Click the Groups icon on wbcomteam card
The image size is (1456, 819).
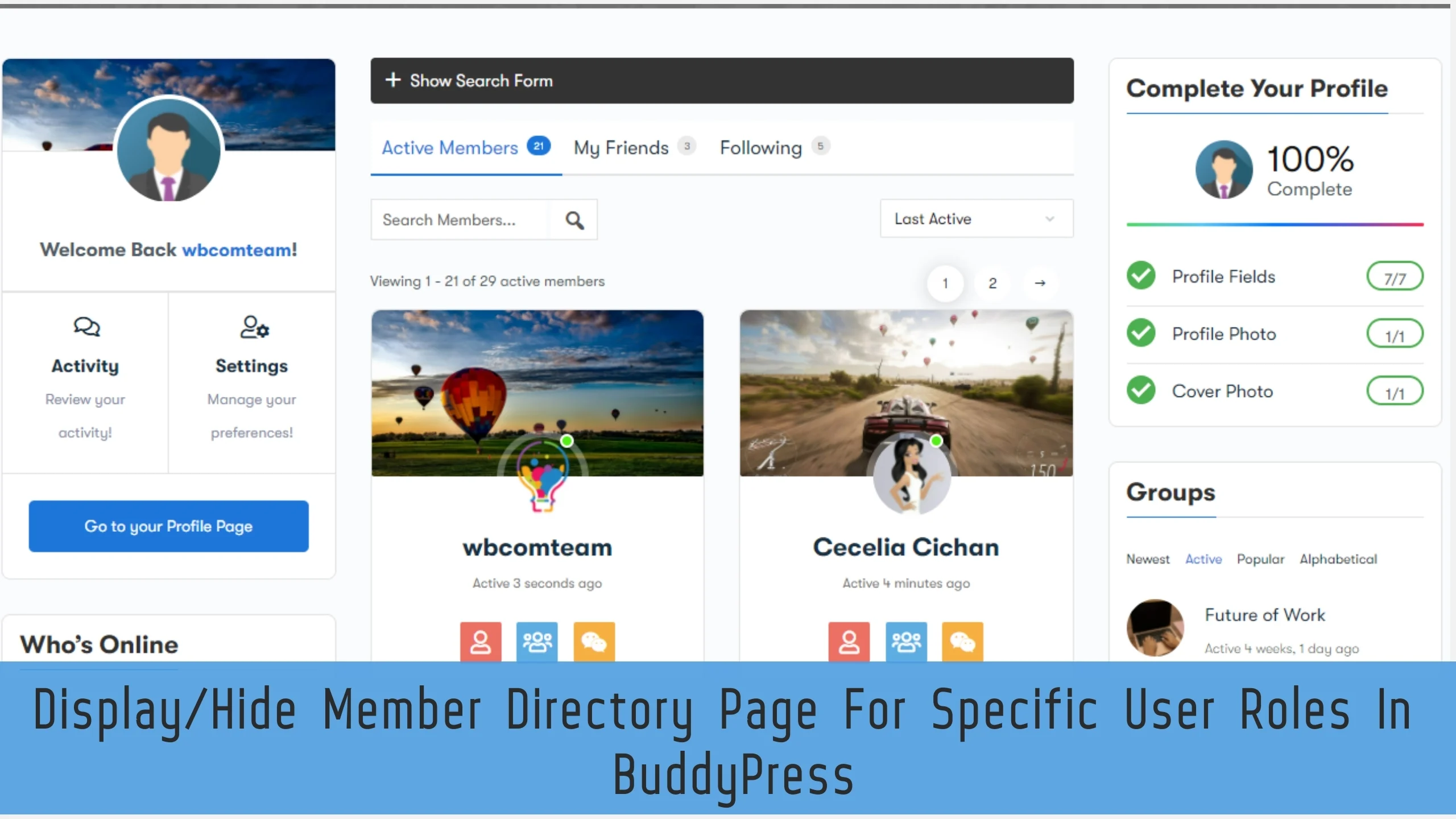[x=537, y=640]
